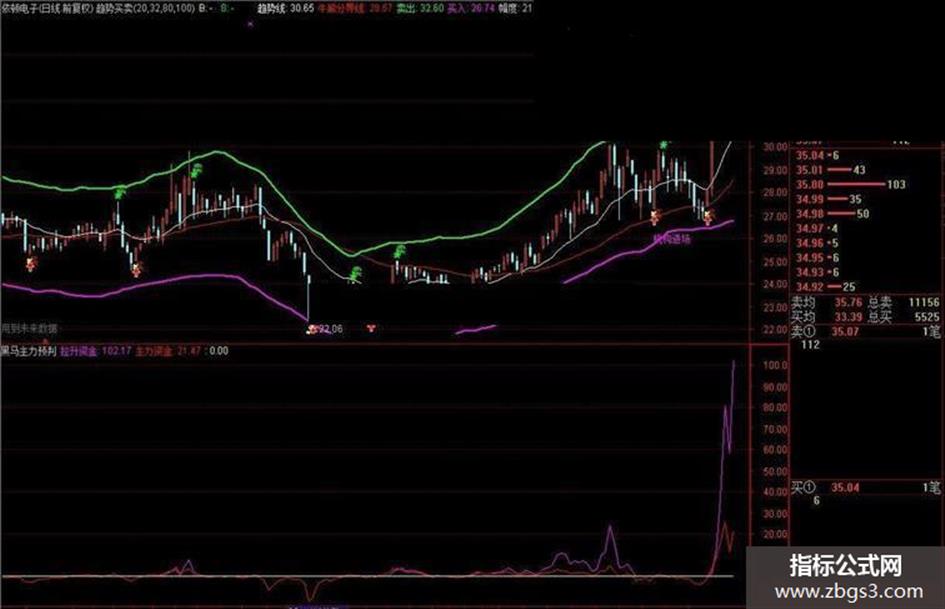Click the 买入 26.74 header value

[471, 8]
